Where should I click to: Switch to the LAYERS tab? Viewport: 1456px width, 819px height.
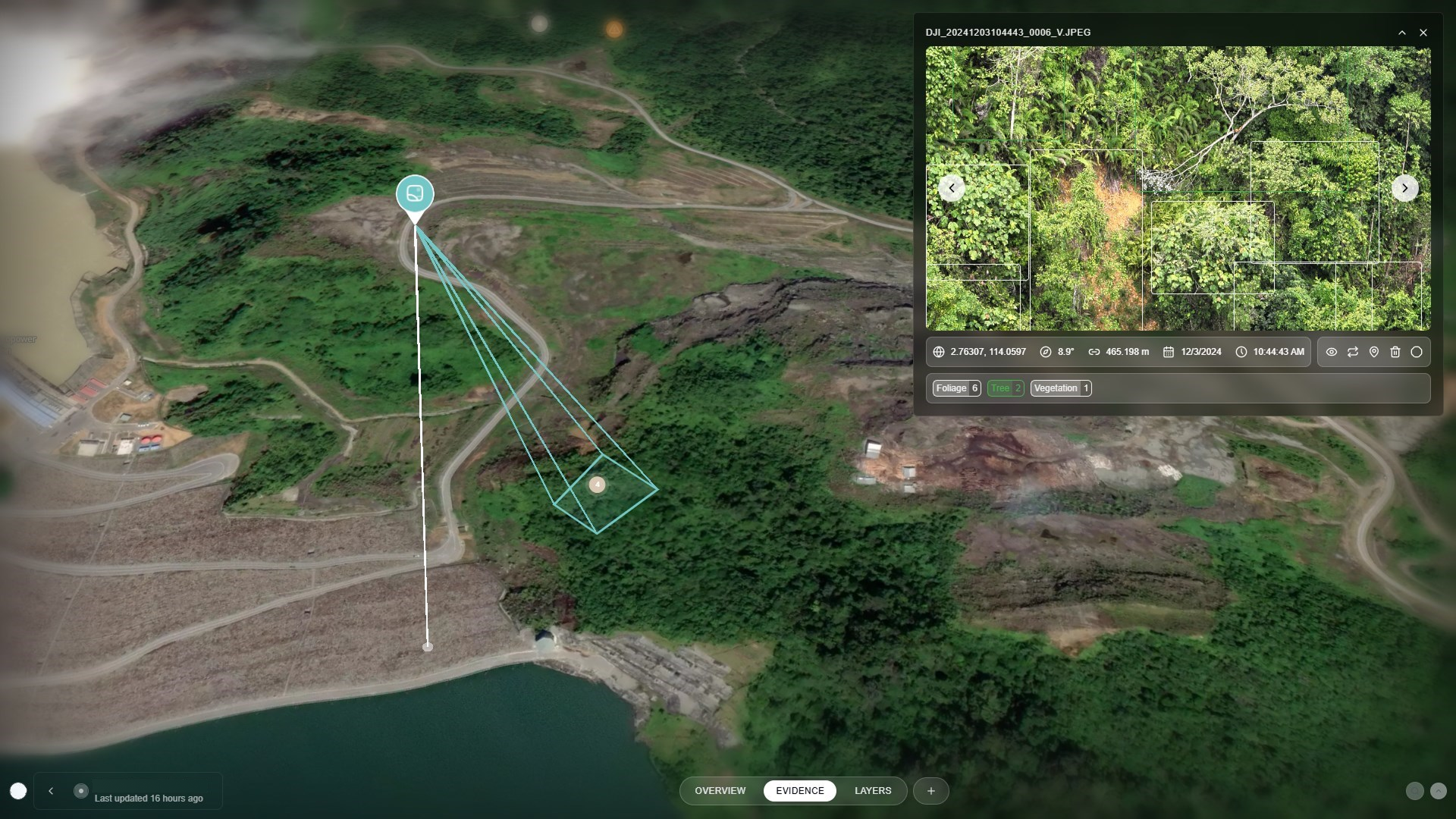[873, 791]
